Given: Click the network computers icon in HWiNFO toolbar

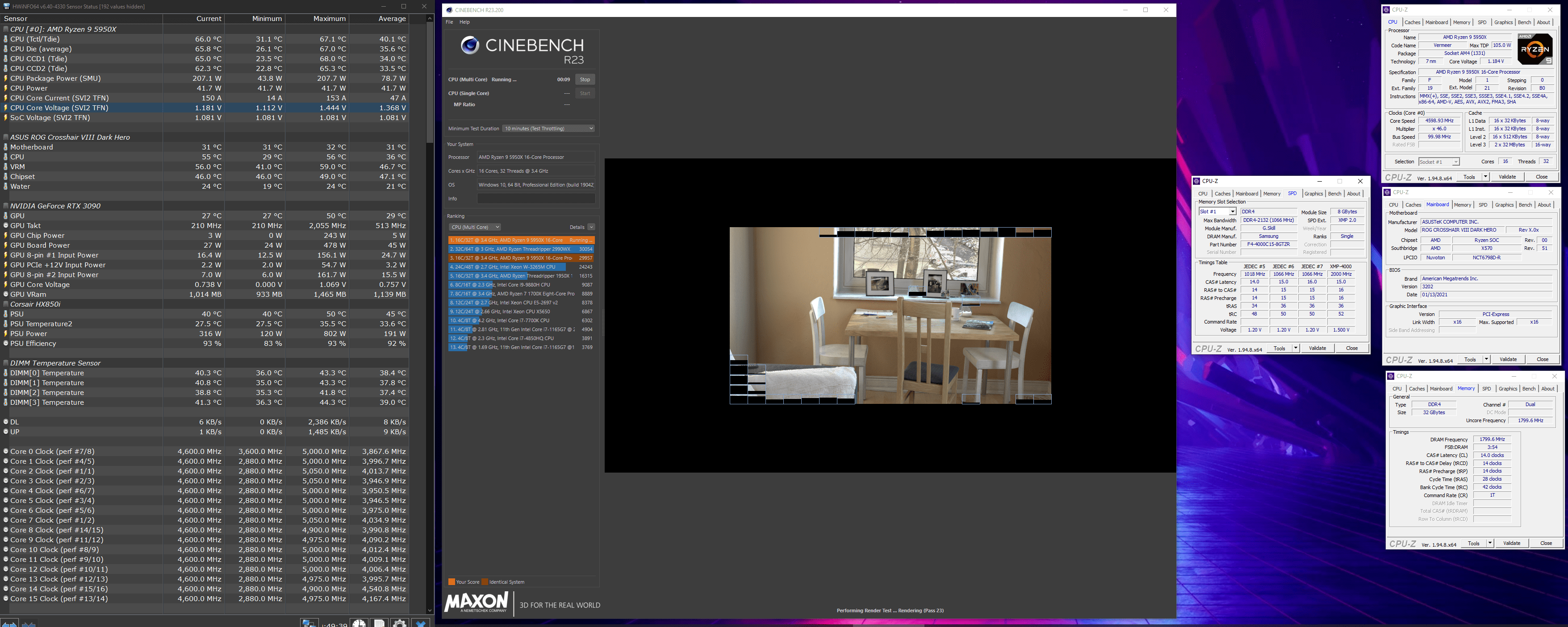Looking at the screenshot, I should coord(309,623).
